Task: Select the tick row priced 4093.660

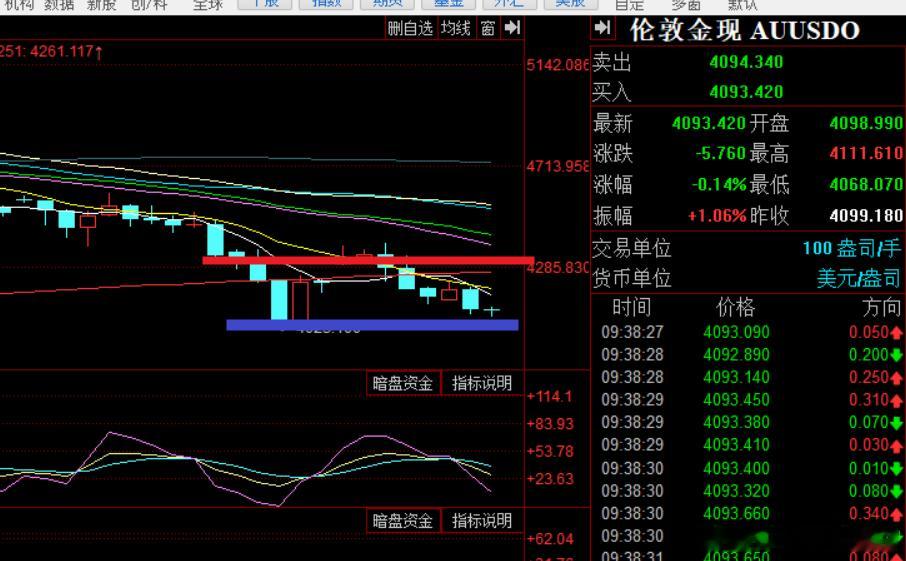Action: coord(749,514)
